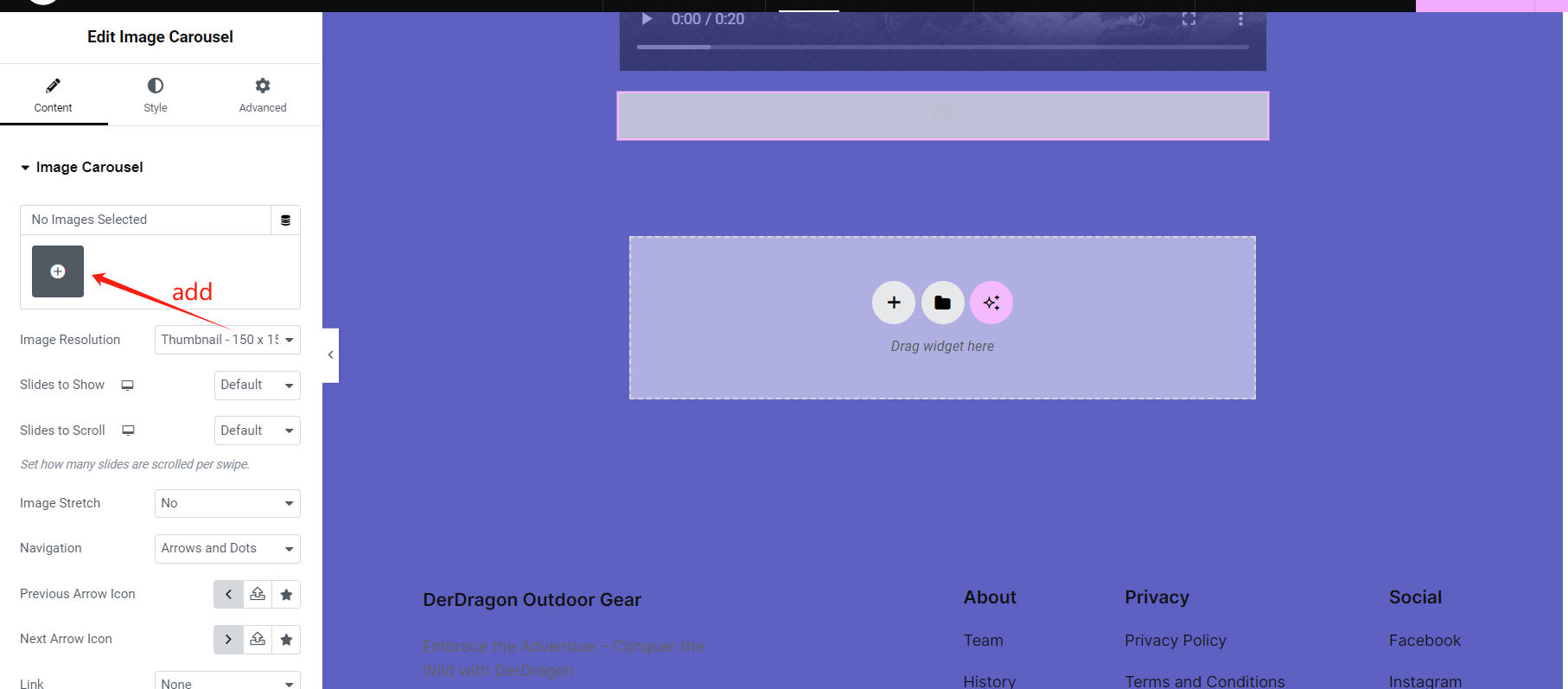Open the Slides to Scroll dropdown
Screen dimensions: 1568x689
[257, 431]
